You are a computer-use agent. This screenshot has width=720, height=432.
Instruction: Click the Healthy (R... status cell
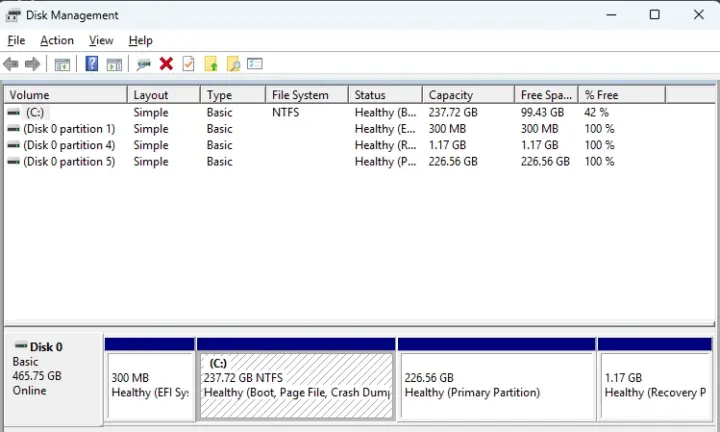click(x=386, y=145)
